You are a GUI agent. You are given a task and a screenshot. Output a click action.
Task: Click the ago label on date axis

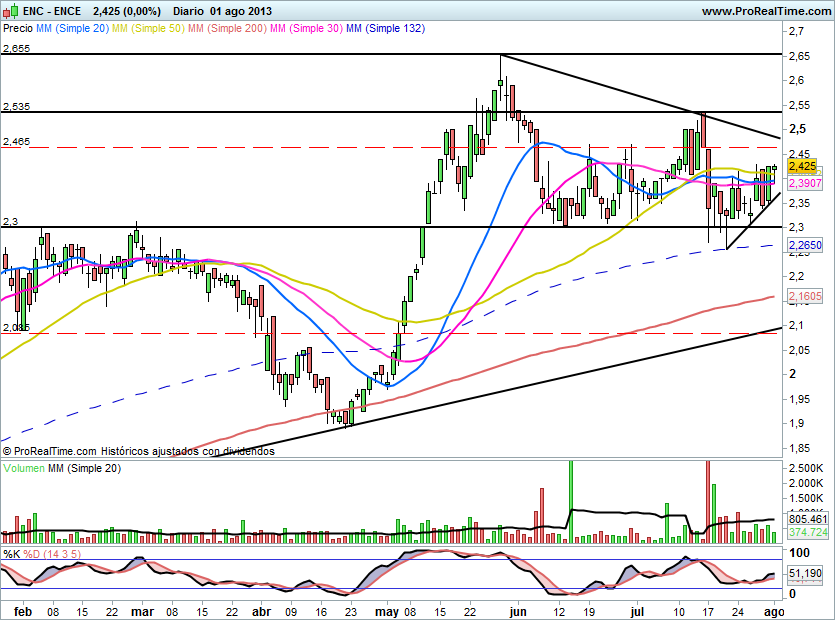775,612
